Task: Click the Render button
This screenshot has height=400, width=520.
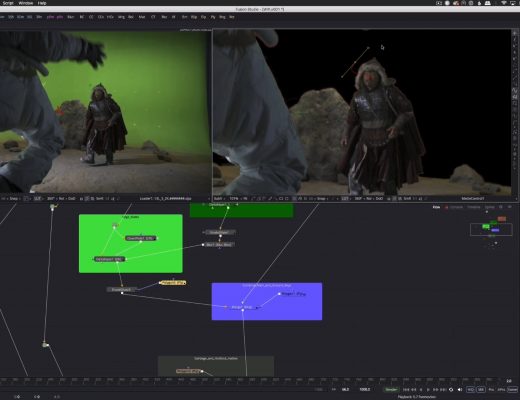Action: [x=391, y=389]
